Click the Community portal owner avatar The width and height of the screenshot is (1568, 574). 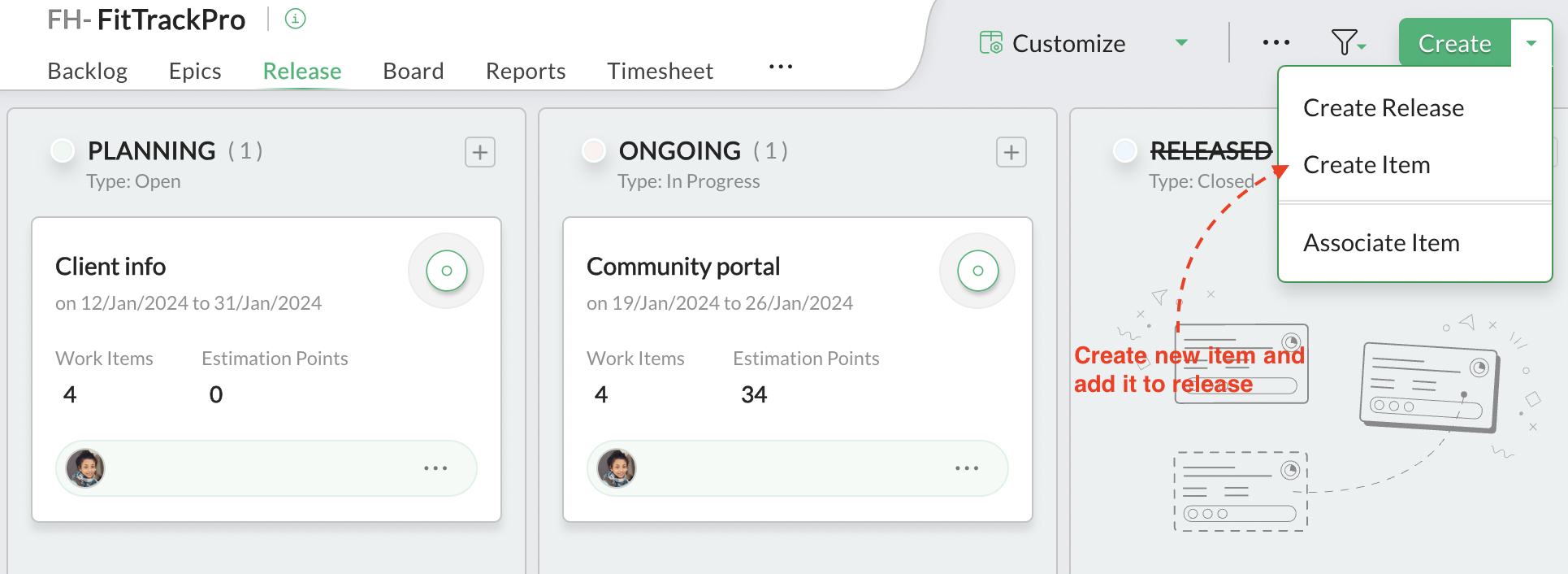[x=617, y=468]
